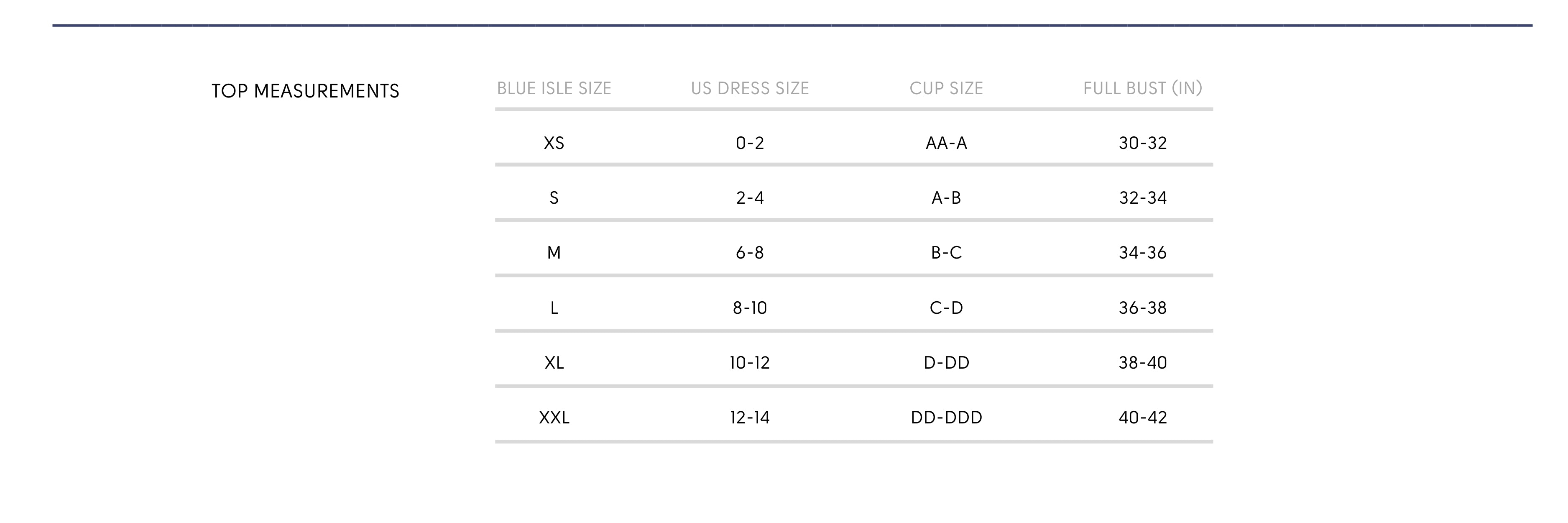This screenshot has height=523, width=1568.
Task: Click the FULL BUST (IN) header
Action: 1142,89
